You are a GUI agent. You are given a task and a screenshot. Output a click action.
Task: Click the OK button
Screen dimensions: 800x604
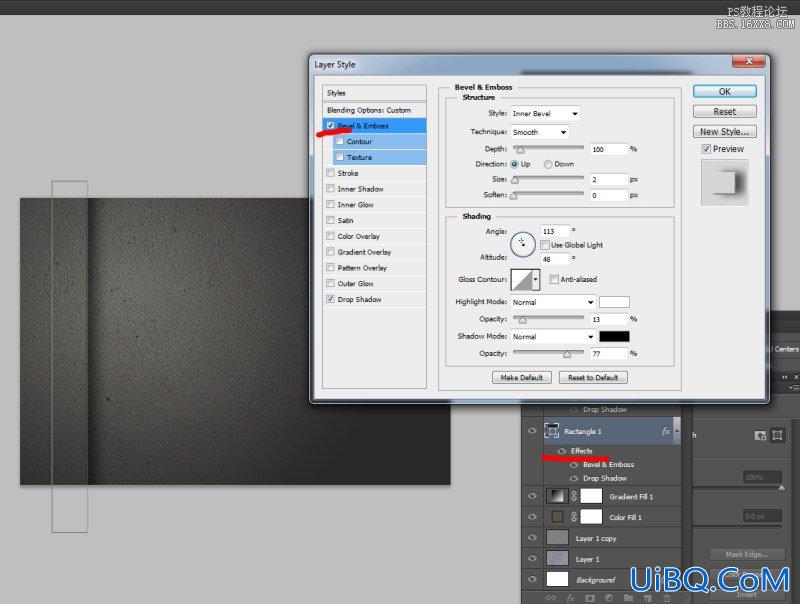coord(724,91)
